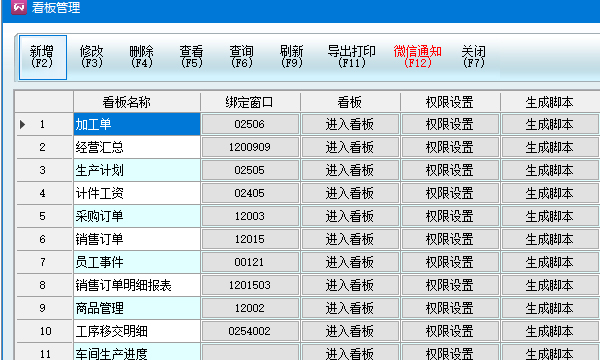Click 生成脚本 for the 加工单 row
The height and width of the screenshot is (360, 600).
pyautogui.click(x=550, y=124)
